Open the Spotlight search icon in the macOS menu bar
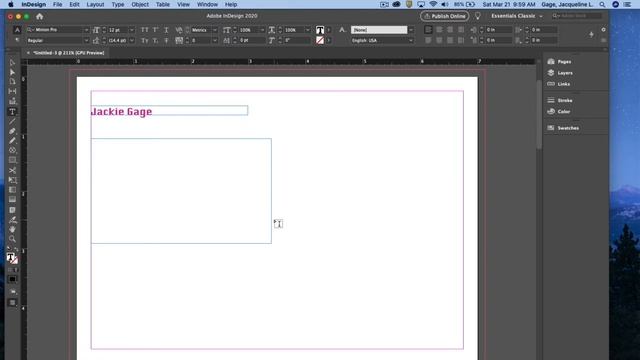This screenshot has width=640, height=360. (x=602, y=4)
